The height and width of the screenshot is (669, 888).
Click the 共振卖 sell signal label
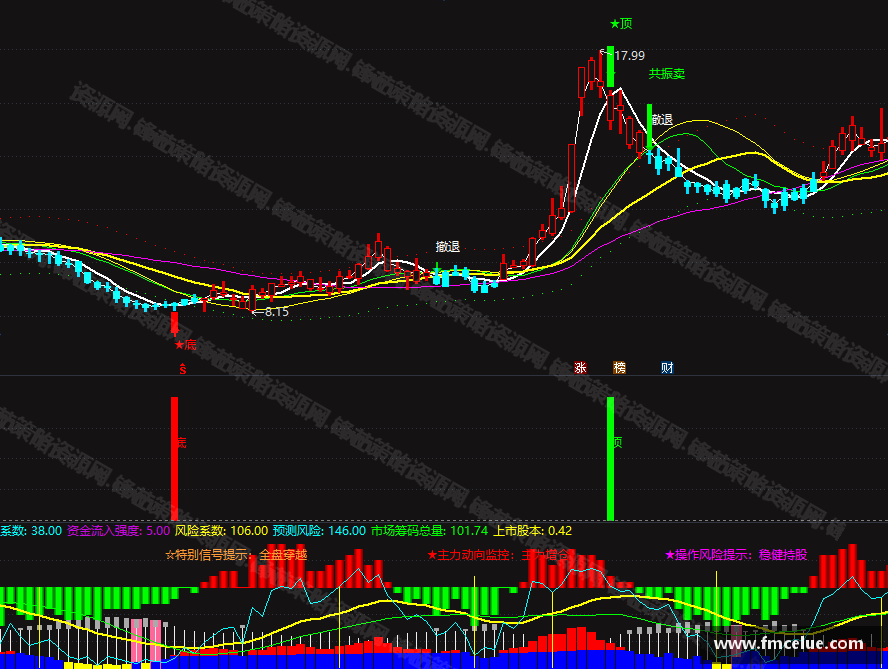[x=667, y=74]
